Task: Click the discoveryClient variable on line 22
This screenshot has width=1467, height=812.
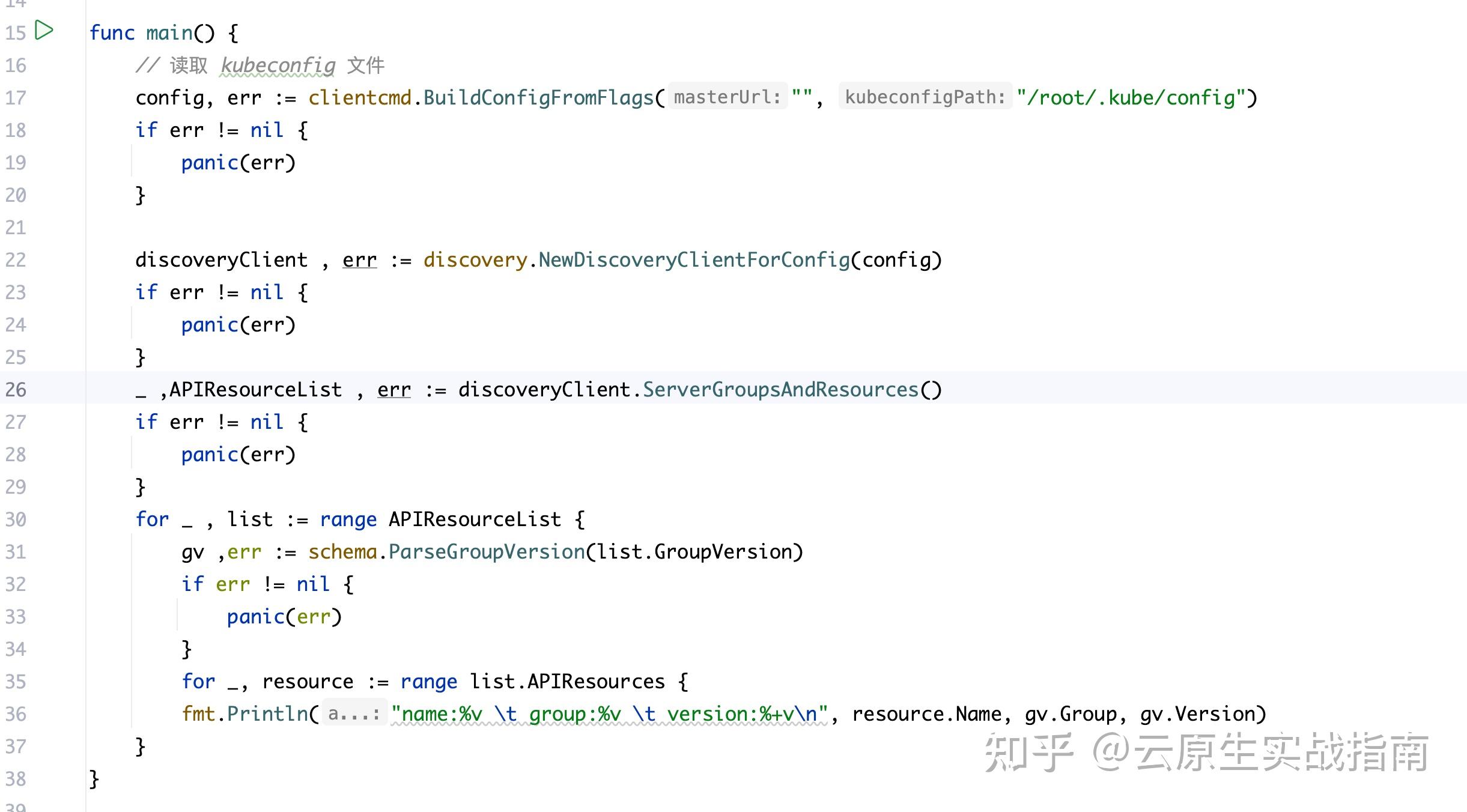Action: (221, 260)
